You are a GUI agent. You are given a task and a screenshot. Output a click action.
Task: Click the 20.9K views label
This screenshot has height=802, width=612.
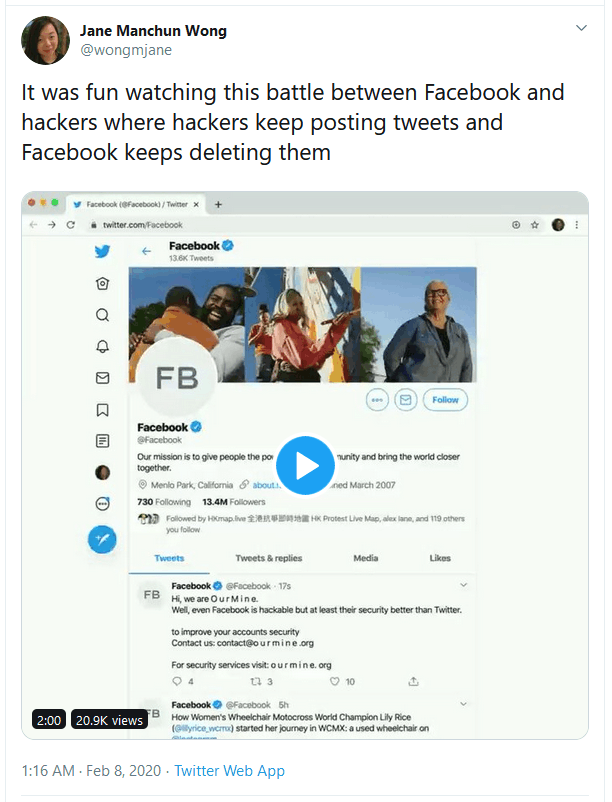coord(110,720)
